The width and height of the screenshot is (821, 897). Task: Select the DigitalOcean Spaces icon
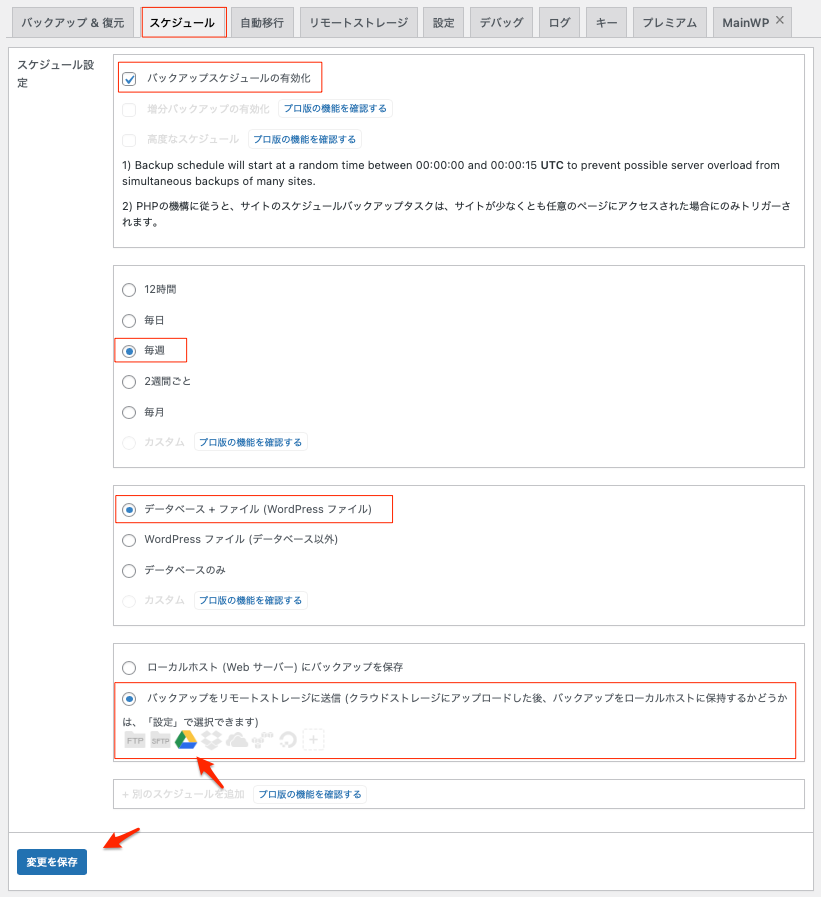288,740
